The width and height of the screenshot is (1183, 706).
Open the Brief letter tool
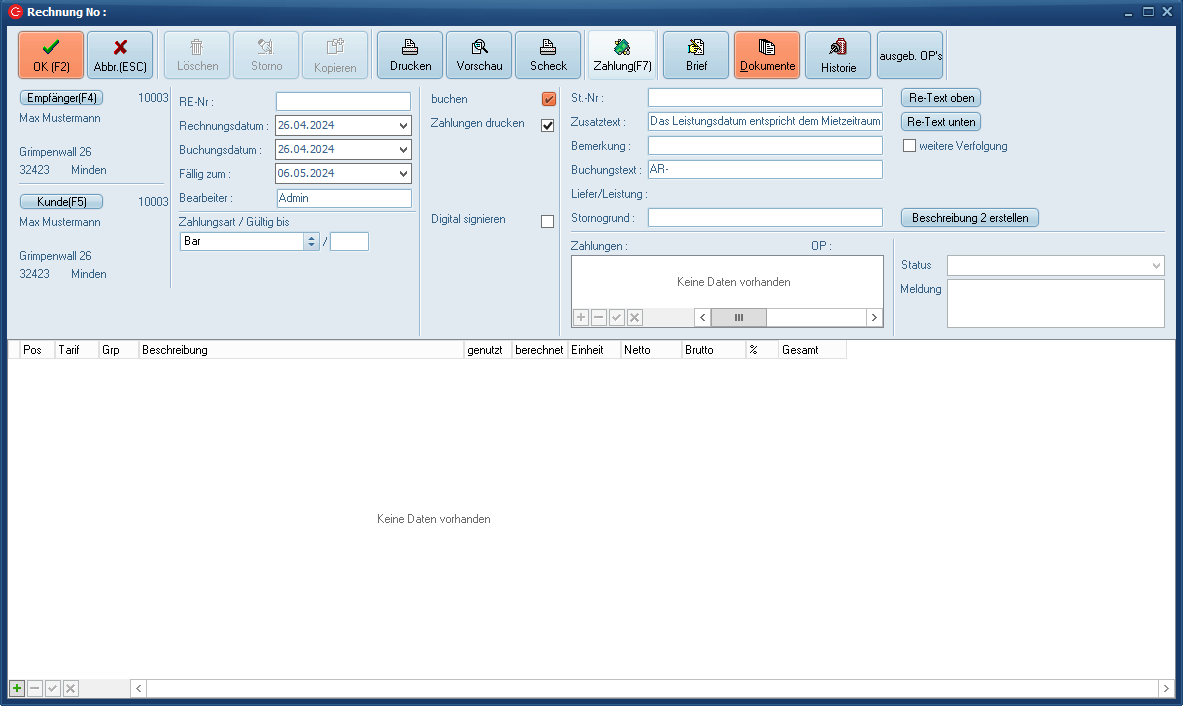click(x=696, y=55)
